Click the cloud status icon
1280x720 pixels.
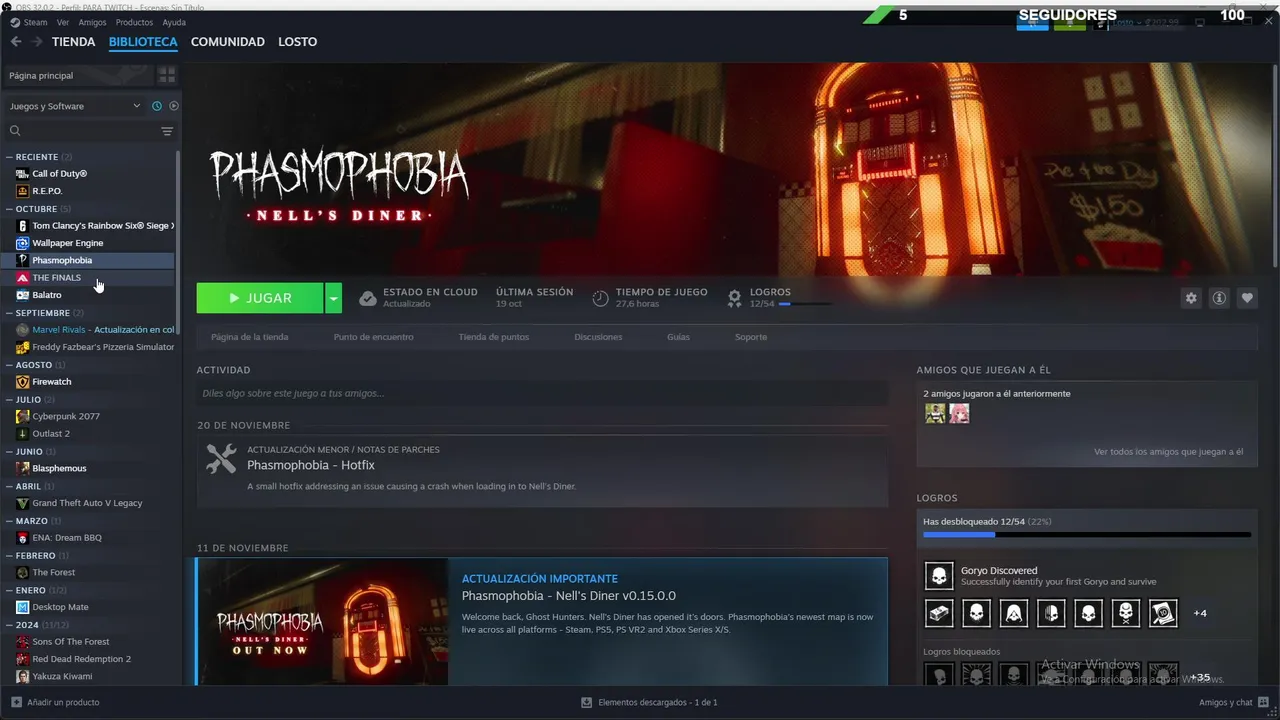coord(367,298)
